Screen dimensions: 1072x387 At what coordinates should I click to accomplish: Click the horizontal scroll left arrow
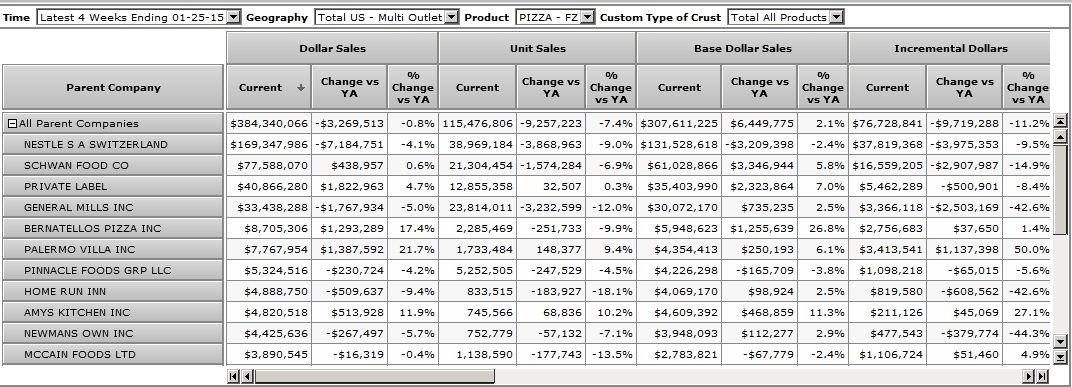247,376
